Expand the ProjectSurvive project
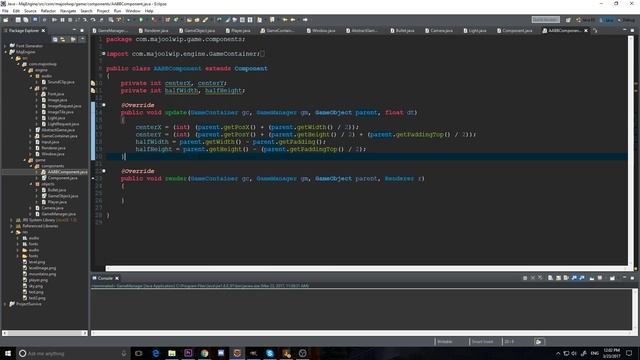This screenshot has height=360, width=640. pos(5,304)
